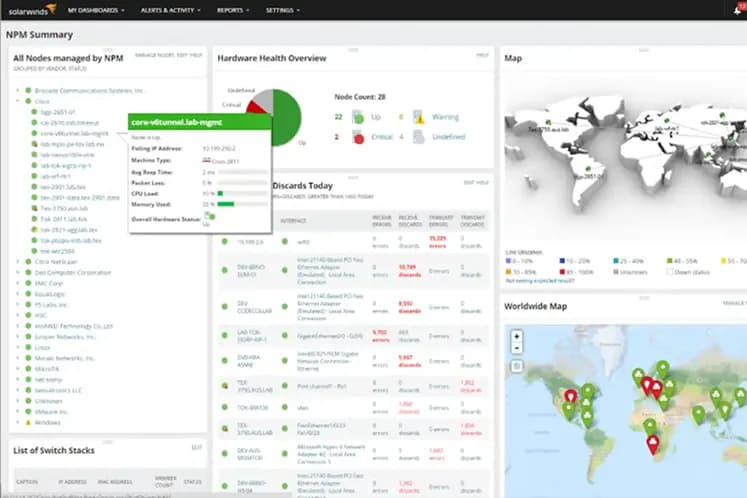The width and height of the screenshot is (747, 498).
Task: Select the HUAWEI Technology Co. vendor
Action: coord(74,326)
